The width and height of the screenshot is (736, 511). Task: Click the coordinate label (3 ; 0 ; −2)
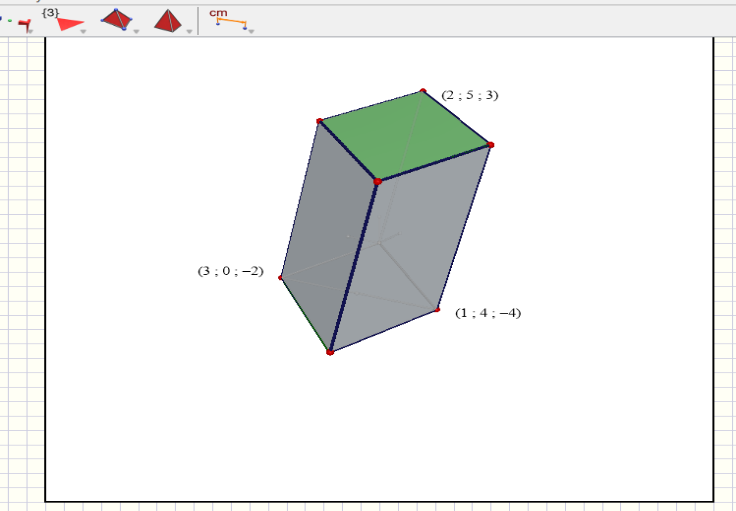tap(230, 271)
